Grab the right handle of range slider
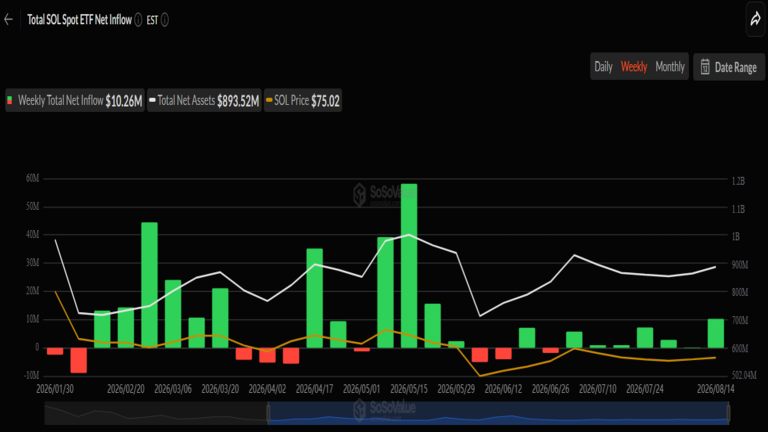 click(728, 413)
